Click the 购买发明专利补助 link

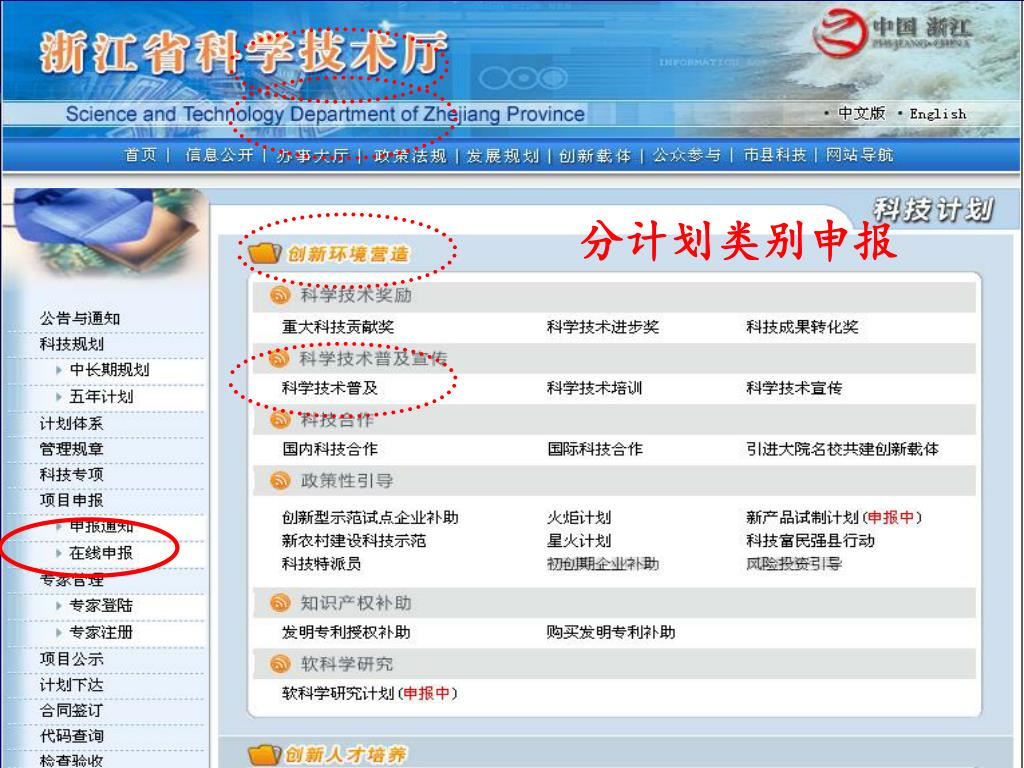(x=611, y=632)
